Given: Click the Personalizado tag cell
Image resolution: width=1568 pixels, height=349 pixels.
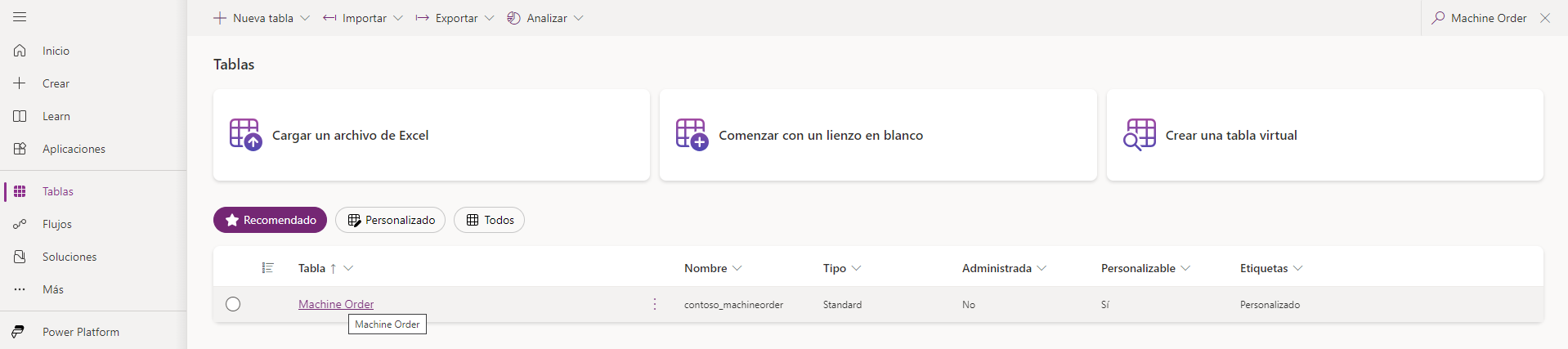Looking at the screenshot, I should click(x=1270, y=305).
